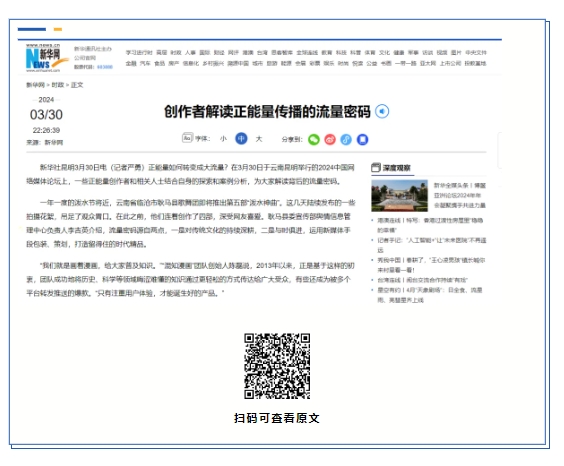Image resolution: width=564 pixels, height=466 pixels.
Task: Share article via red Weibo icon
Action: pyautogui.click(x=330, y=139)
